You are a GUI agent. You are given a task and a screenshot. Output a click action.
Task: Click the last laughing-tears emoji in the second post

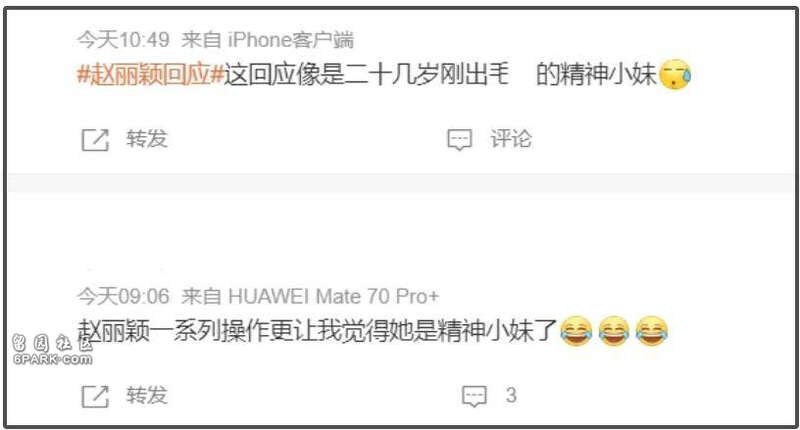[x=652, y=332]
